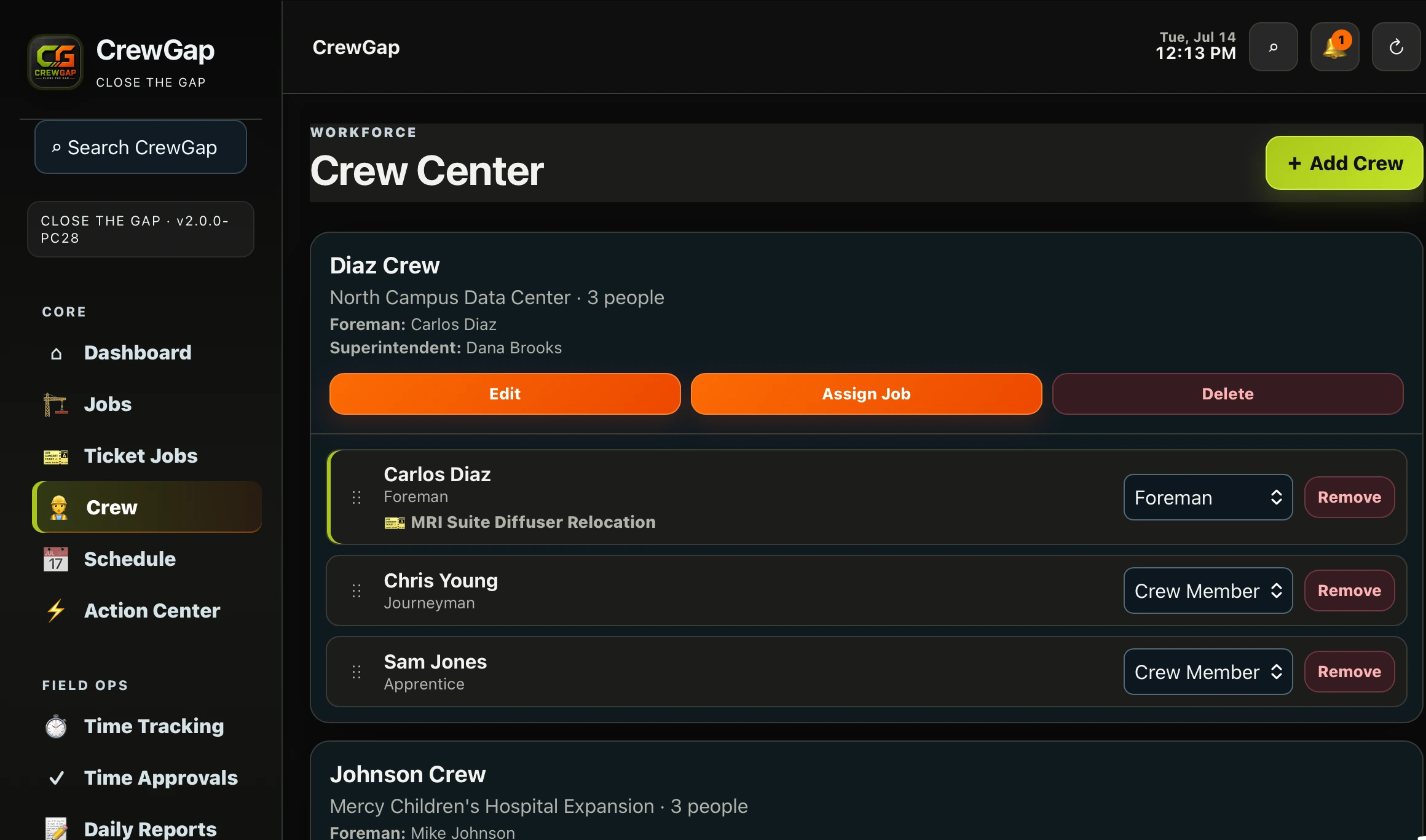Click the Crew Center heading
The image size is (1426, 840).
coord(427,171)
